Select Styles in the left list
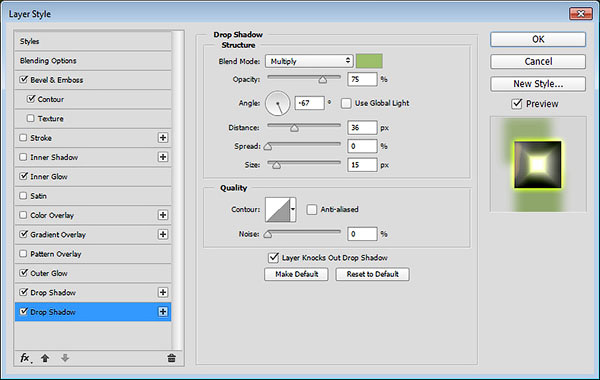This screenshot has width=600, height=380. point(93,41)
